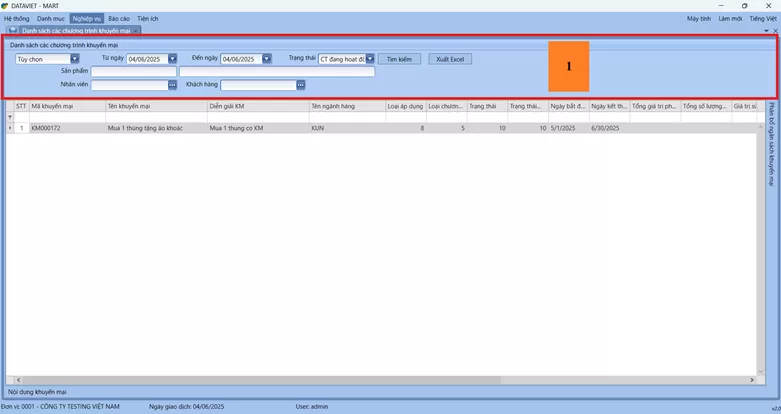Sort by Diễn giải KM column header
Image resolution: width=781 pixels, height=414 pixels.
click(258, 106)
